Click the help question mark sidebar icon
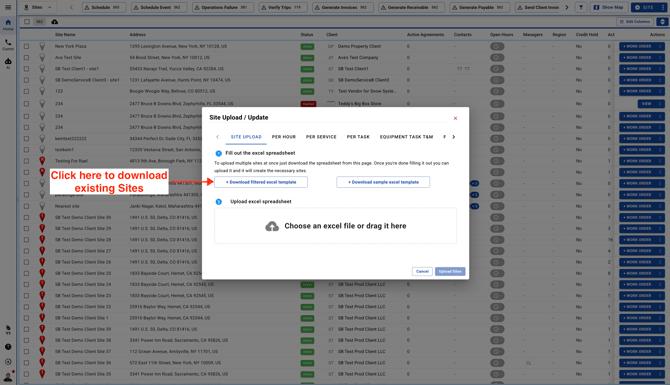Screen dimensions: 670x385 [8, 347]
